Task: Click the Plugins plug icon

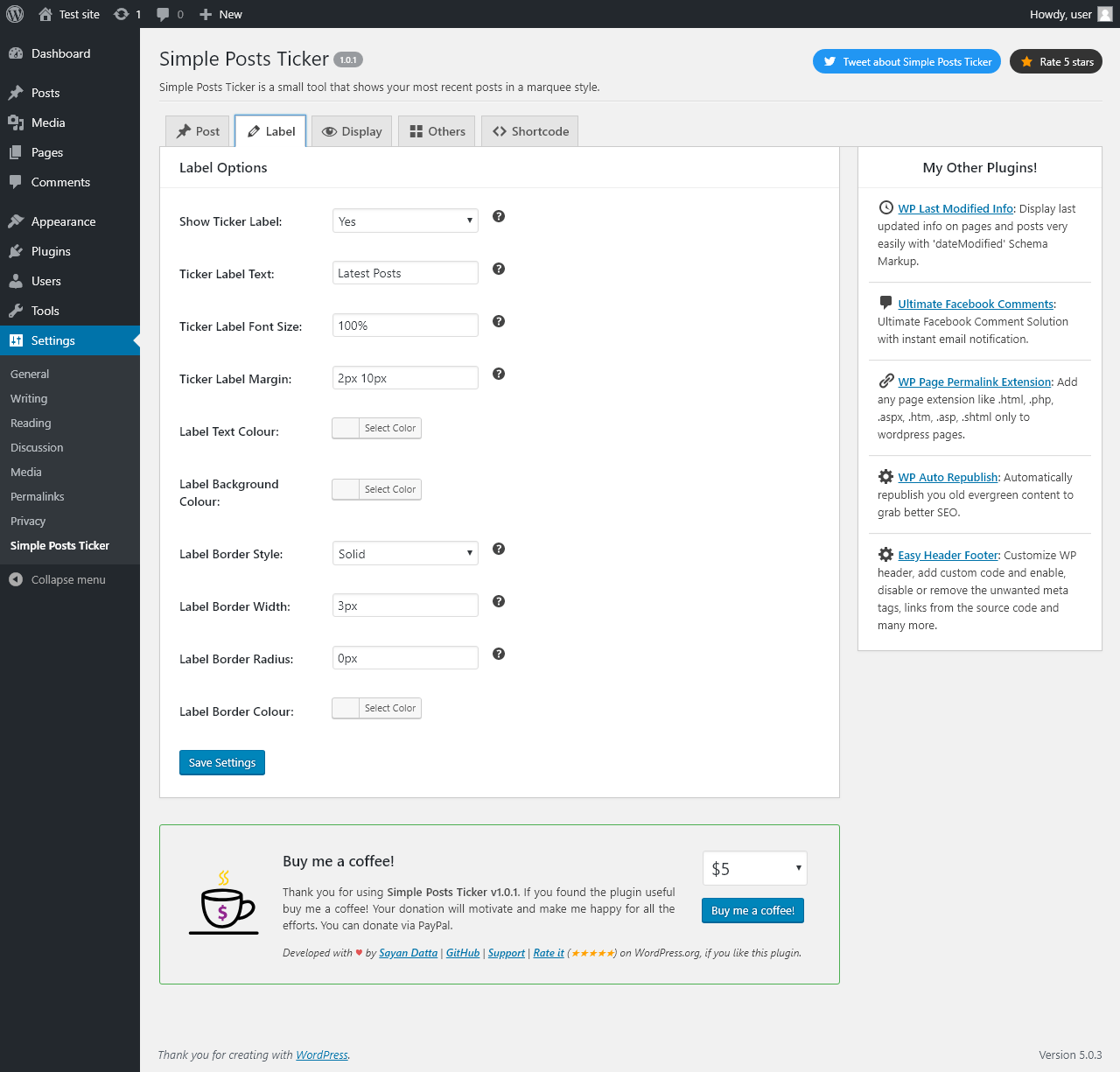Action: coord(16,251)
